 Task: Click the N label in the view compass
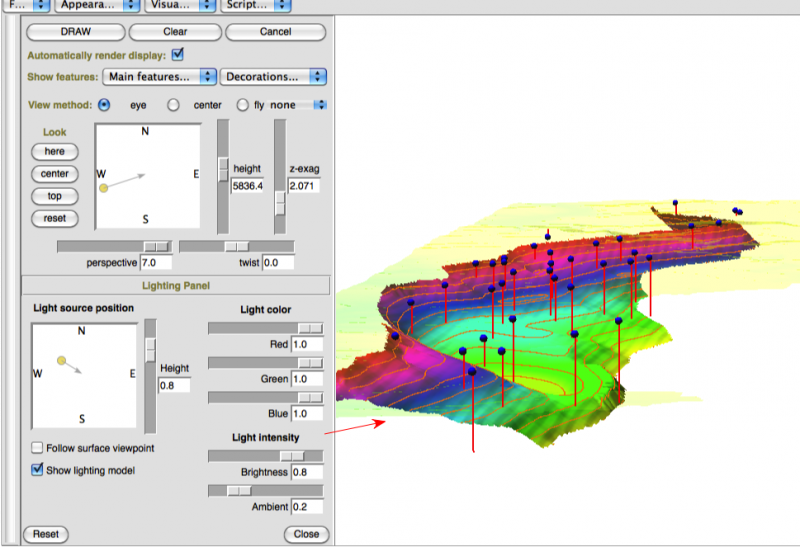(x=145, y=132)
